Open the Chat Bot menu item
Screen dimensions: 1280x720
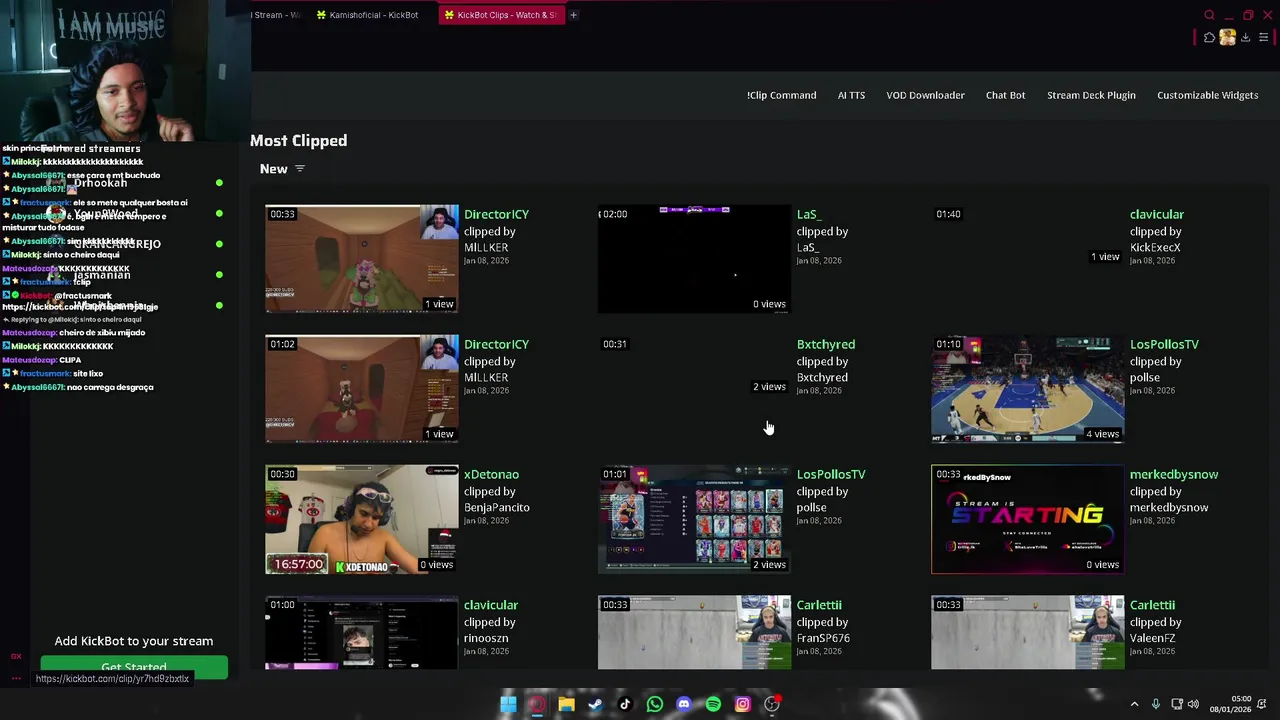[x=1005, y=95]
